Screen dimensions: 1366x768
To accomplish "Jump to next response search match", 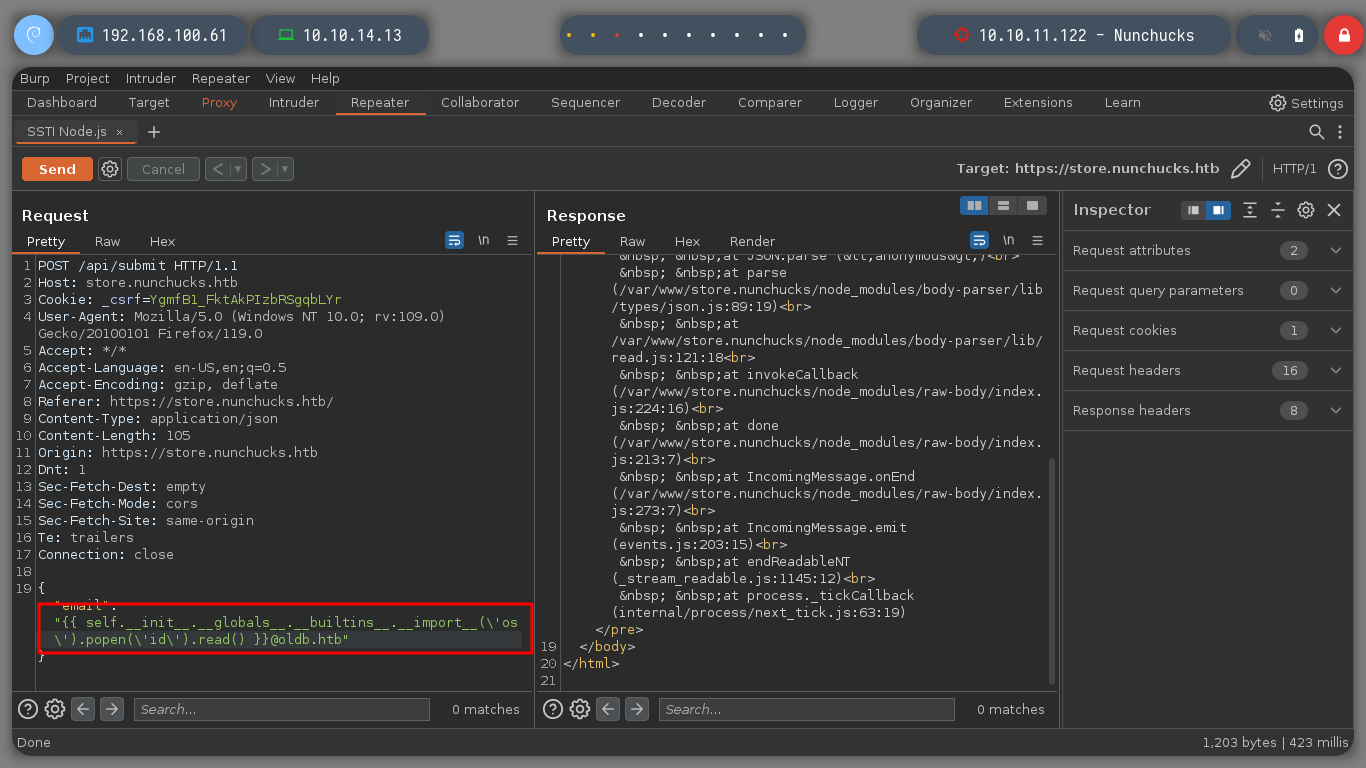I will click(637, 709).
